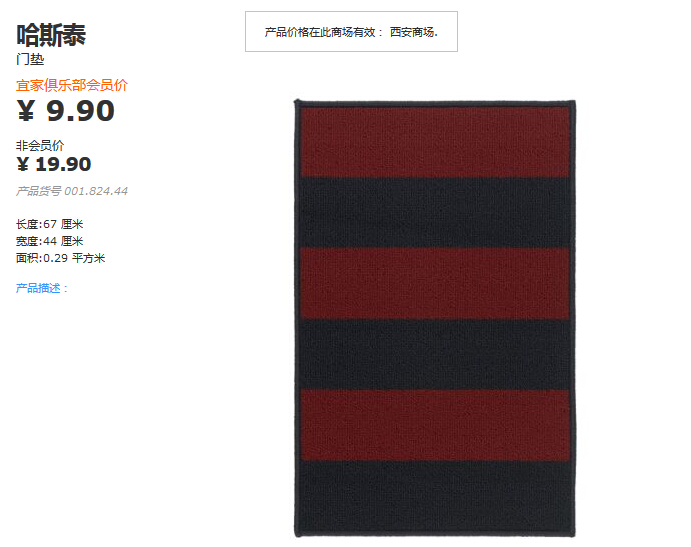The width and height of the screenshot is (691, 547).
Task: Select the 非会员价 label
Action: point(40,145)
